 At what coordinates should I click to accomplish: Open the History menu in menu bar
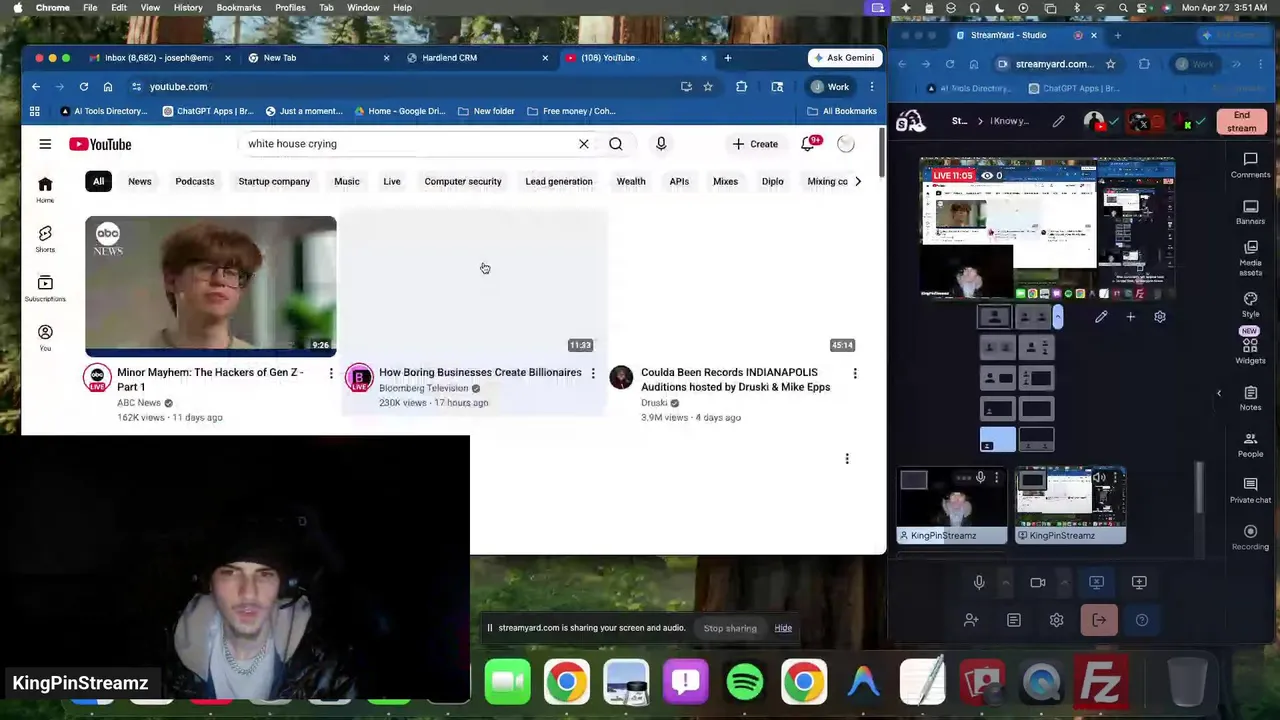click(x=188, y=8)
